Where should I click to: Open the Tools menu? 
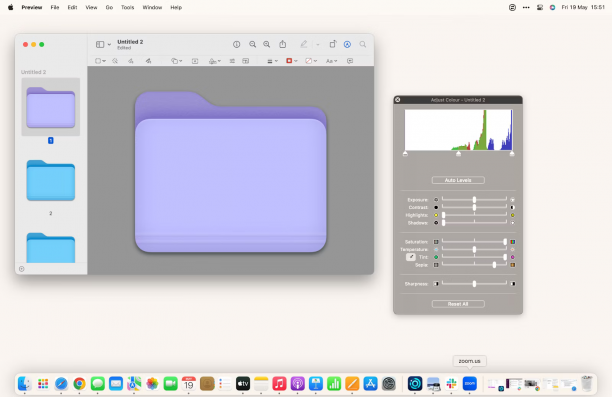tap(127, 7)
